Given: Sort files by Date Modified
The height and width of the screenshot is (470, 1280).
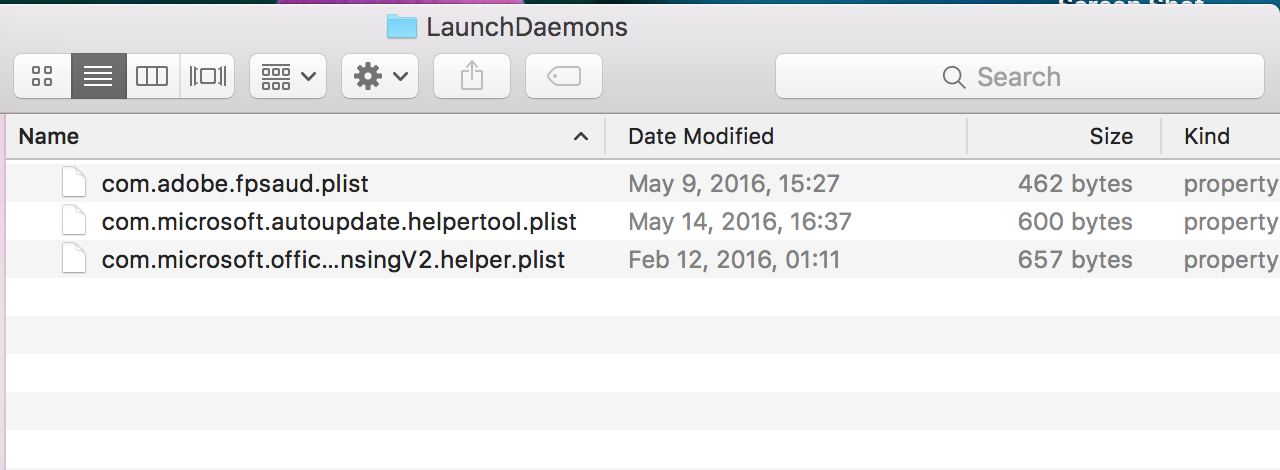Looking at the screenshot, I should 700,137.
